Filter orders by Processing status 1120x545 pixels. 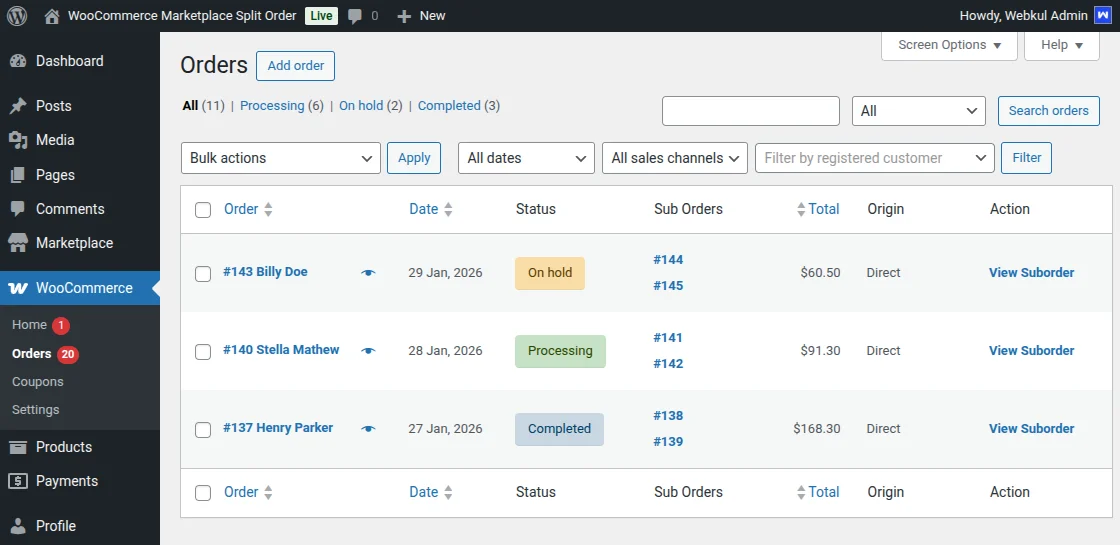coord(272,106)
